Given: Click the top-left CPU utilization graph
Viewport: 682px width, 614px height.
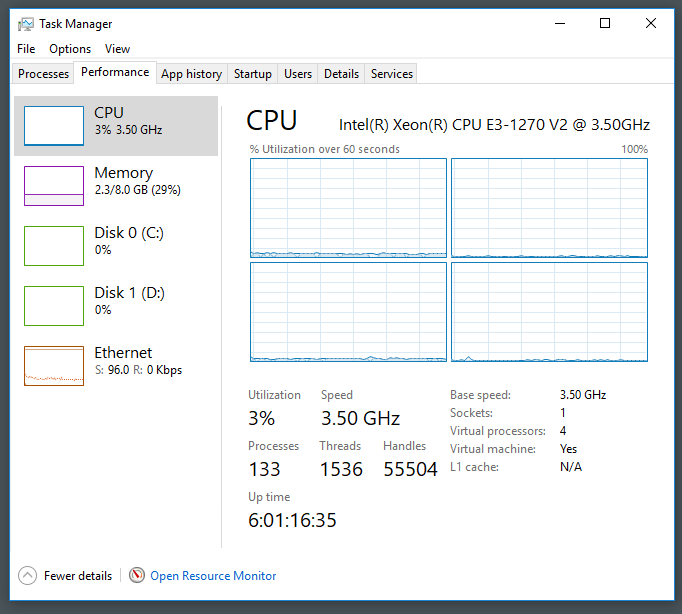Looking at the screenshot, I should pos(348,208).
